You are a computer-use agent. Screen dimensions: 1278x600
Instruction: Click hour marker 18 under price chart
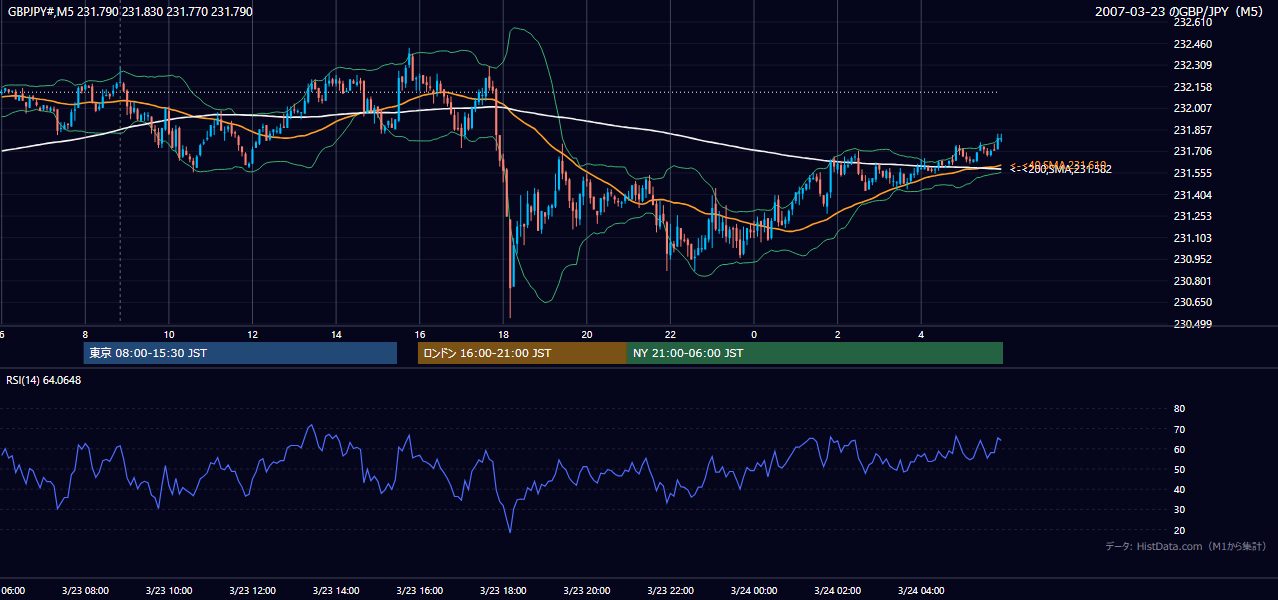point(503,335)
